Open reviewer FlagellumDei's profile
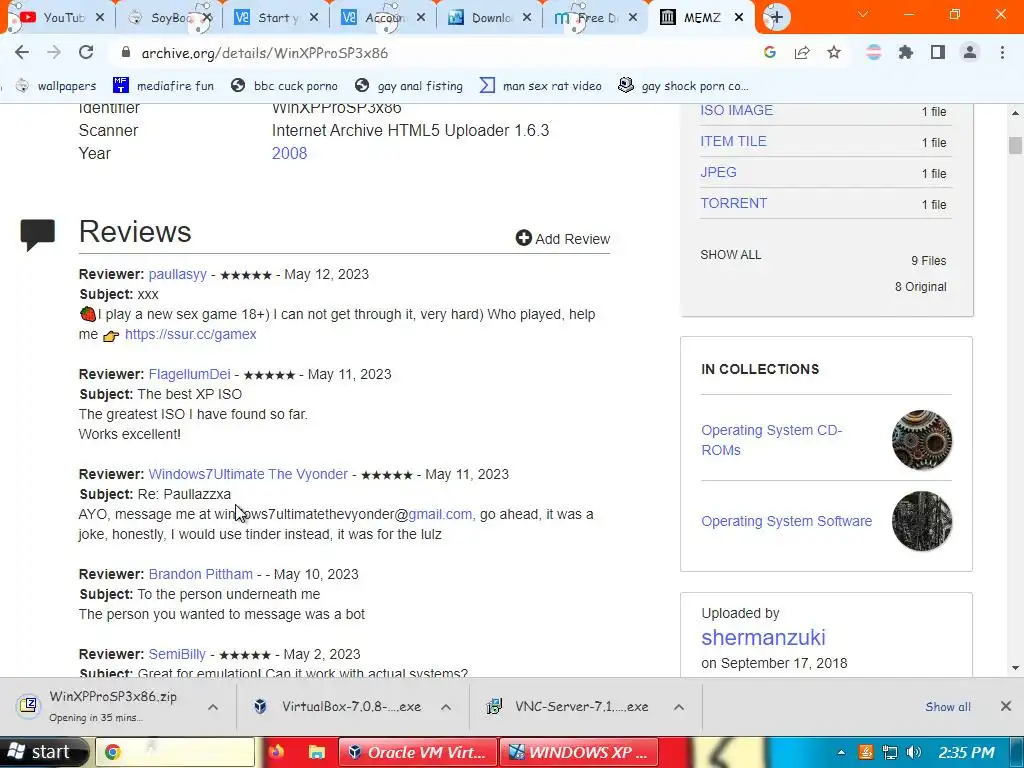1024x768 pixels. [x=189, y=374]
